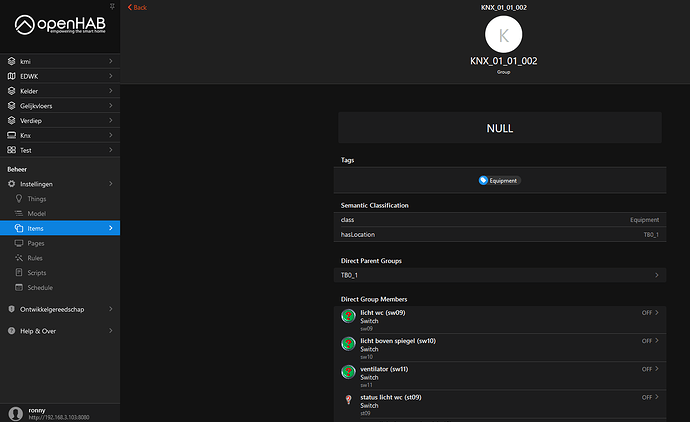Open the Scripts menu entry
Screen dimensions: 690x422
pyautogui.click(x=60, y=272)
